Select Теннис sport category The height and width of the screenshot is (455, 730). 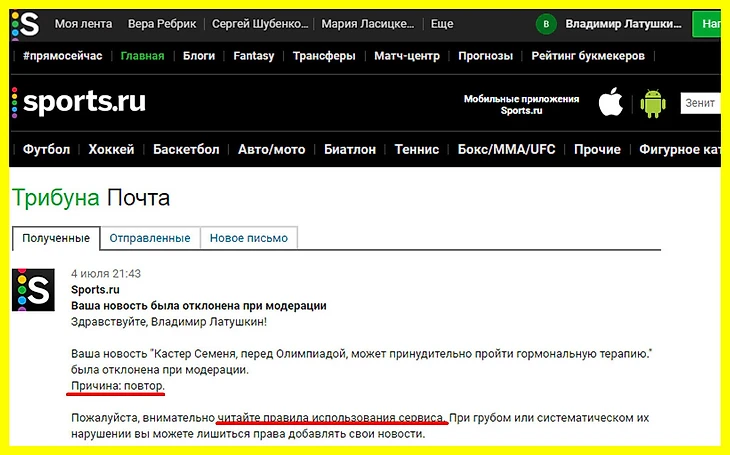(417, 149)
